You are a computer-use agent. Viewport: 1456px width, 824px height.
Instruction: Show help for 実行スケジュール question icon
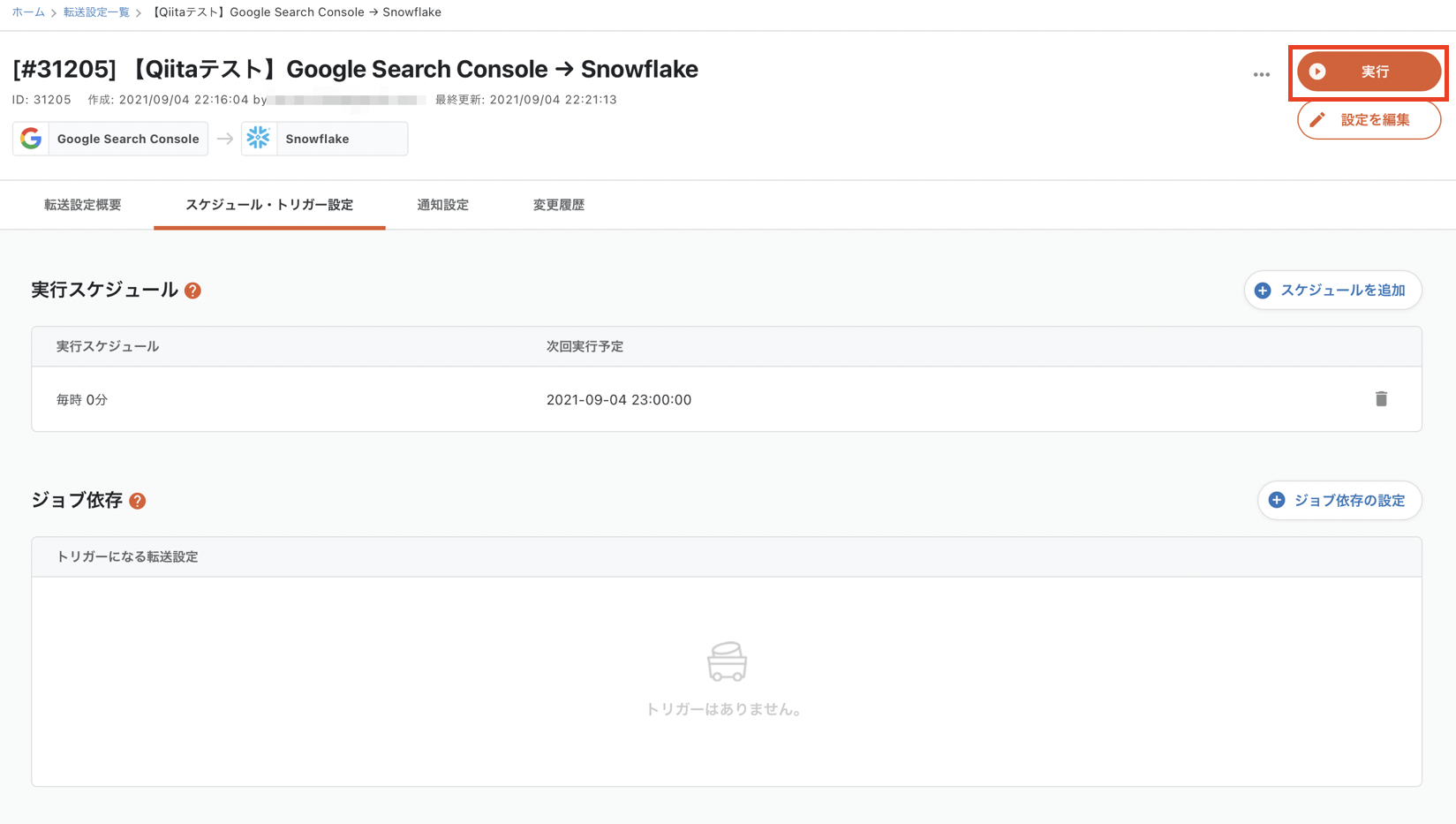coord(192,291)
